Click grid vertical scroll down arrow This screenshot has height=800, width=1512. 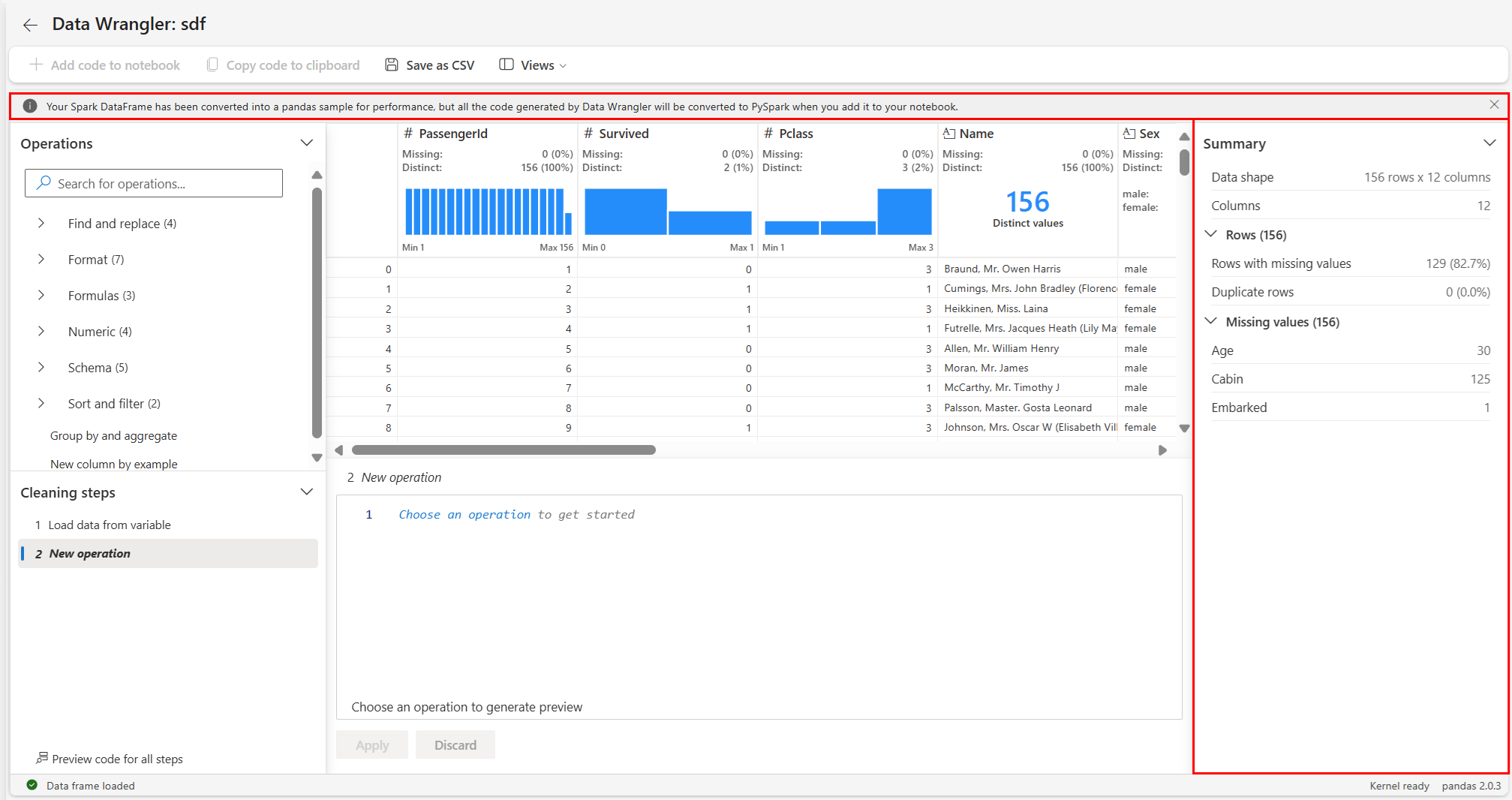coord(1184,429)
